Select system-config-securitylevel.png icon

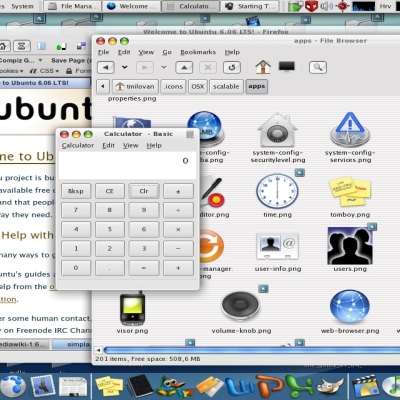277,130
